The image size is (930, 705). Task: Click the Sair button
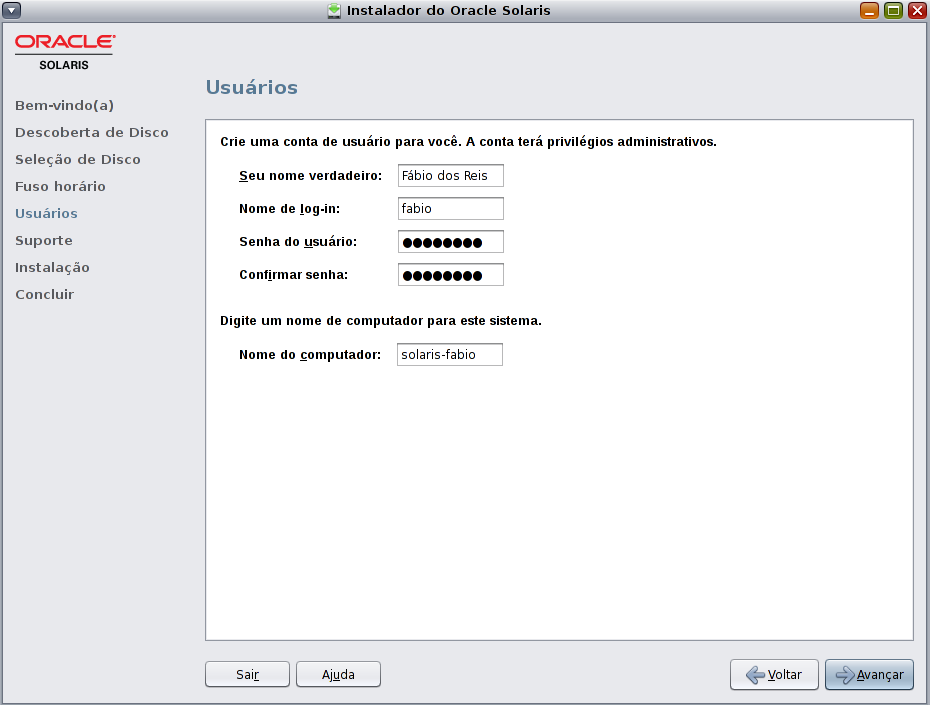click(247, 674)
